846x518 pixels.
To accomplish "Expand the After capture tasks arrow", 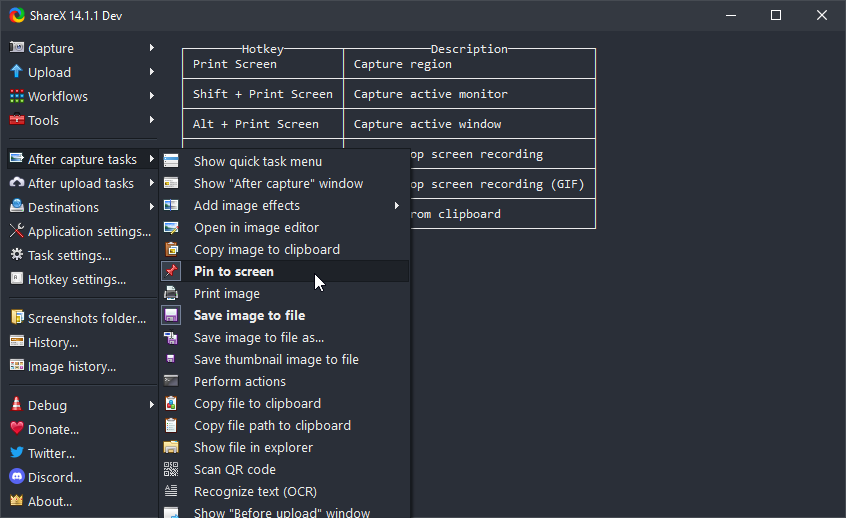I will point(152,159).
